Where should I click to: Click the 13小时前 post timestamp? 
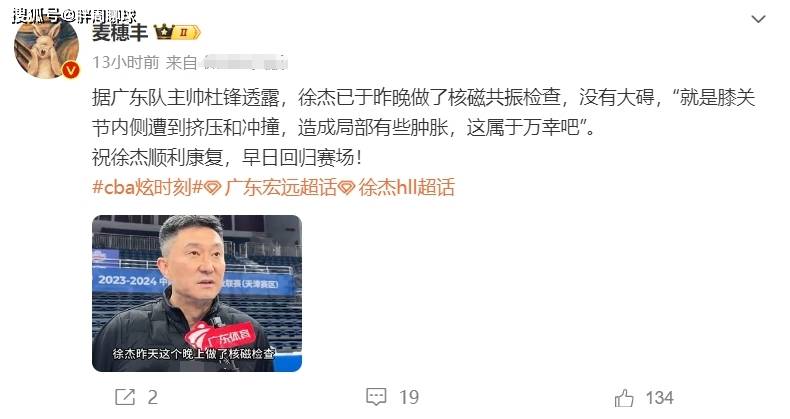point(126,62)
